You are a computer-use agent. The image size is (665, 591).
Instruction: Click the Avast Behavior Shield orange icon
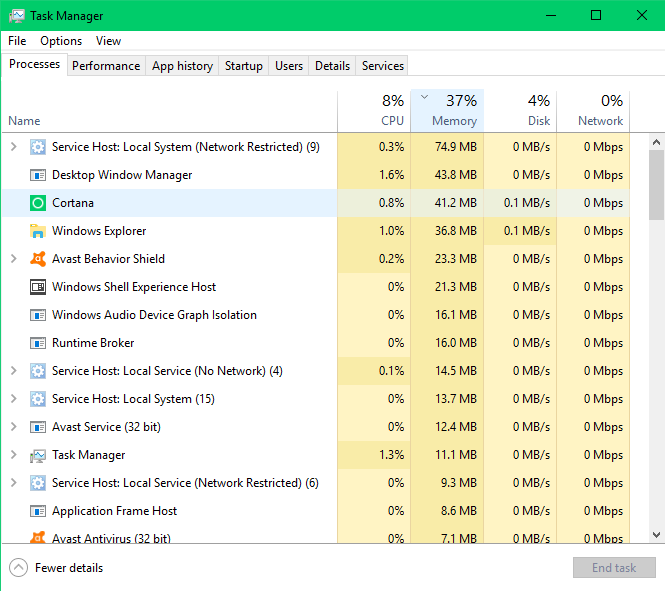pos(38,259)
